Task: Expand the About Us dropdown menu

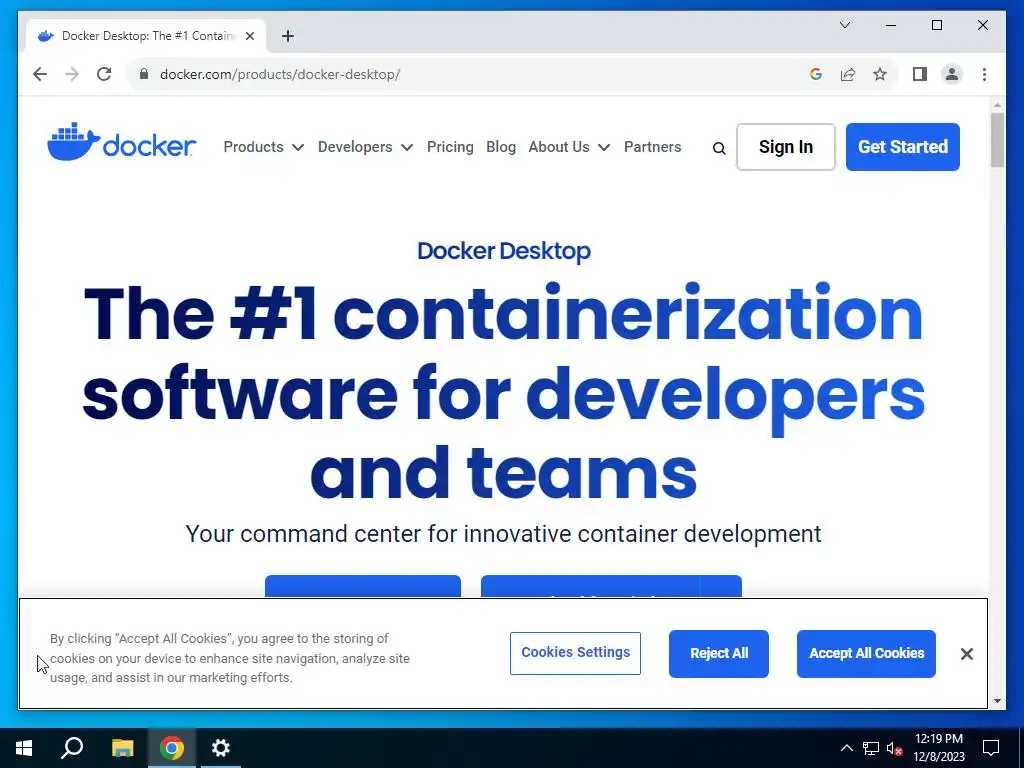Action: point(569,147)
